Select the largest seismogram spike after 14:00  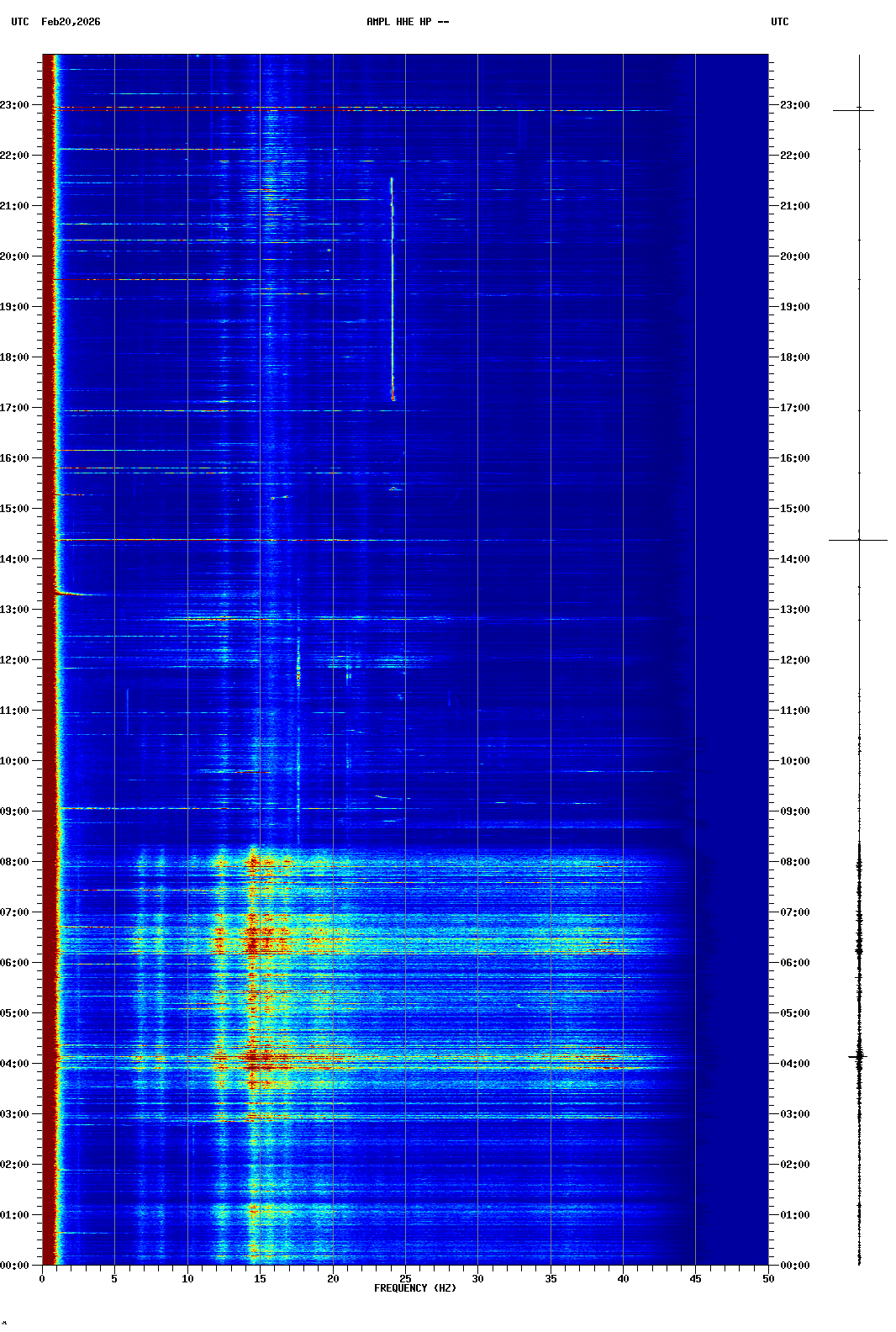(x=858, y=540)
